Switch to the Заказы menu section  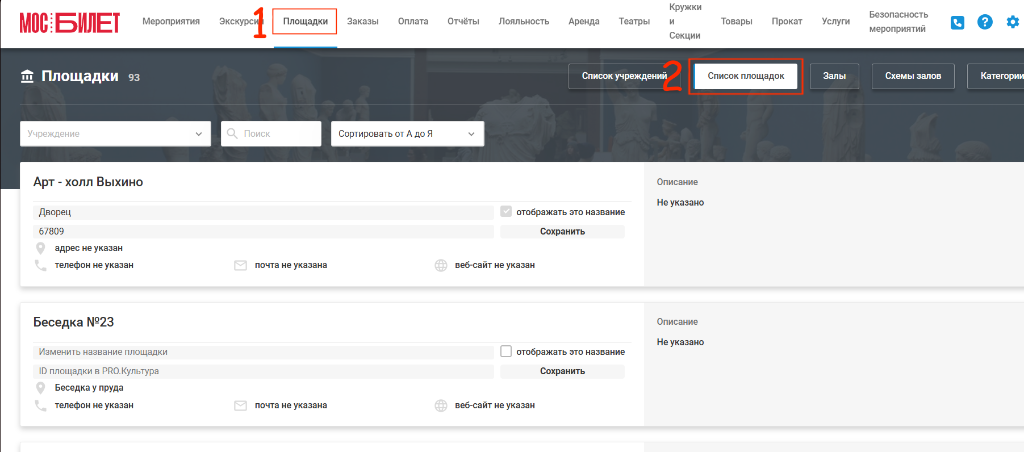(x=362, y=22)
